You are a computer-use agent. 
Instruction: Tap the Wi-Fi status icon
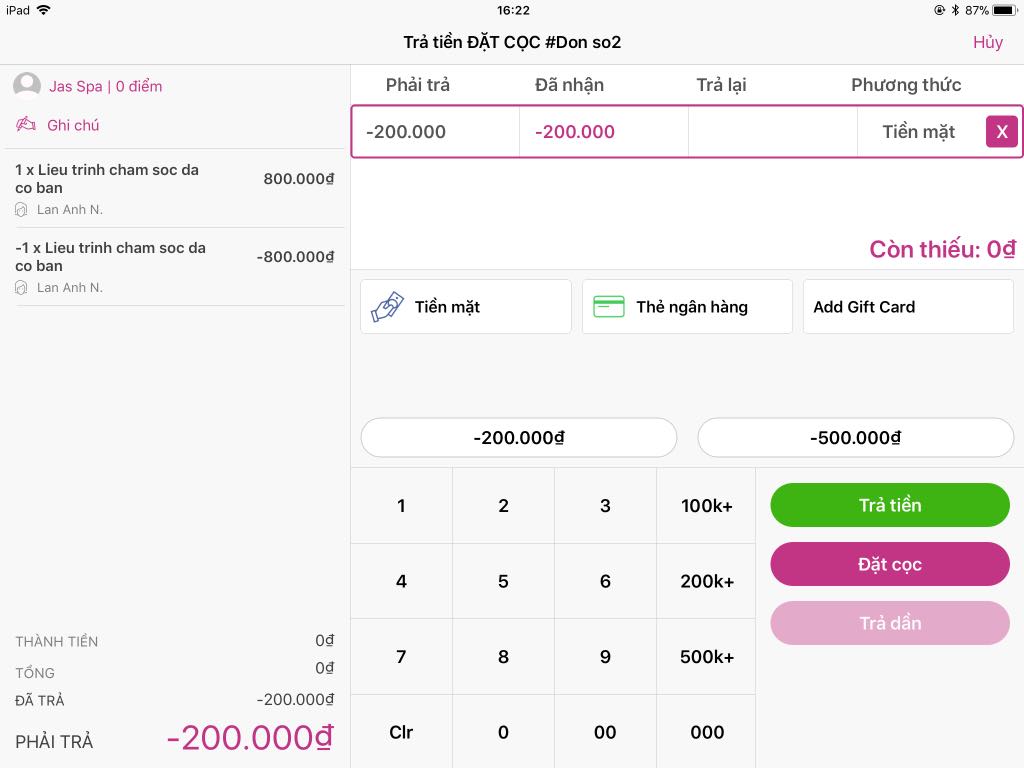[x=43, y=10]
